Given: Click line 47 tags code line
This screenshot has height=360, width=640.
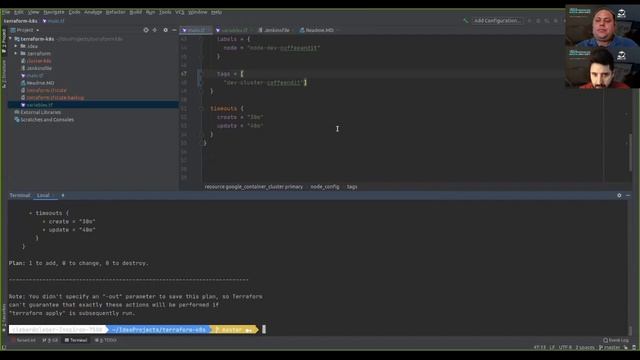Looking at the screenshot, I should [x=230, y=74].
